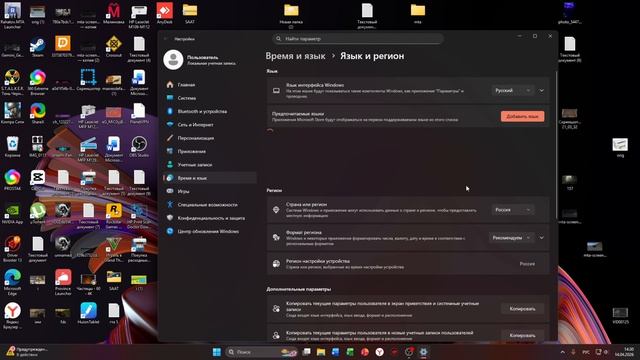Open the mta folder on the desktop
This screenshot has width=640, height=360.
click(418, 13)
